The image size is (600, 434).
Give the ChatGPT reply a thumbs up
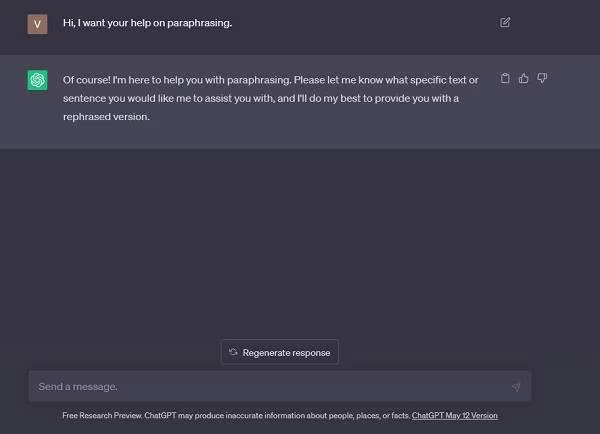click(x=523, y=78)
